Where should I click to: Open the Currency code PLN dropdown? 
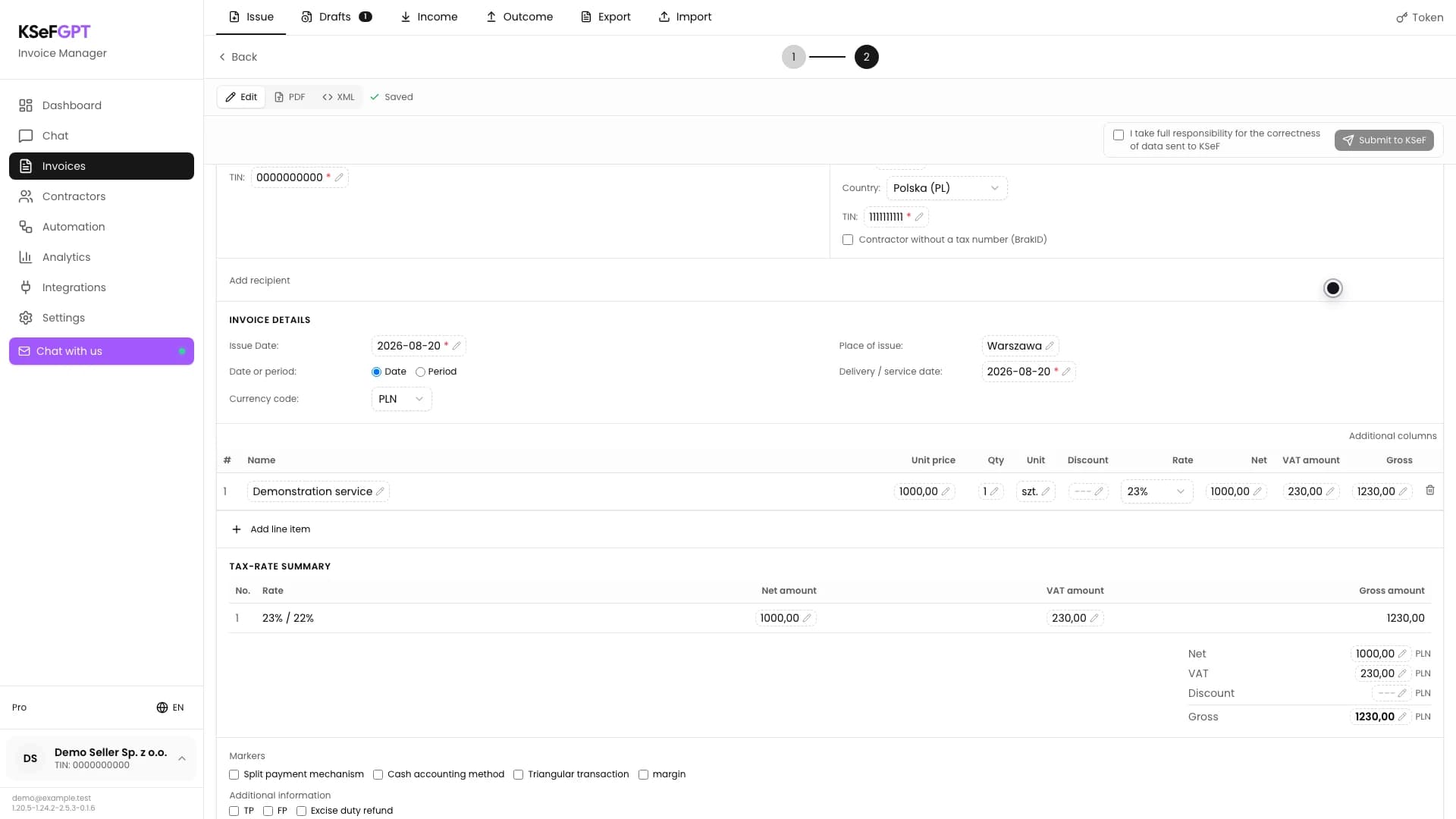point(401,399)
